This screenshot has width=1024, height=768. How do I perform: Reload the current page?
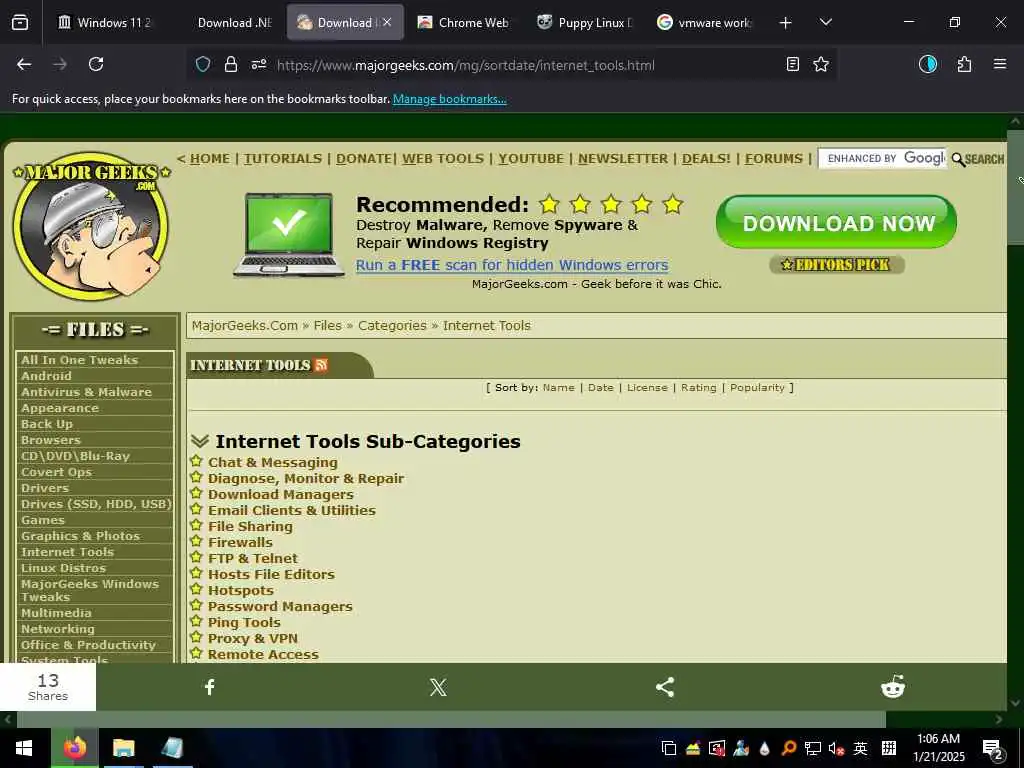96,64
